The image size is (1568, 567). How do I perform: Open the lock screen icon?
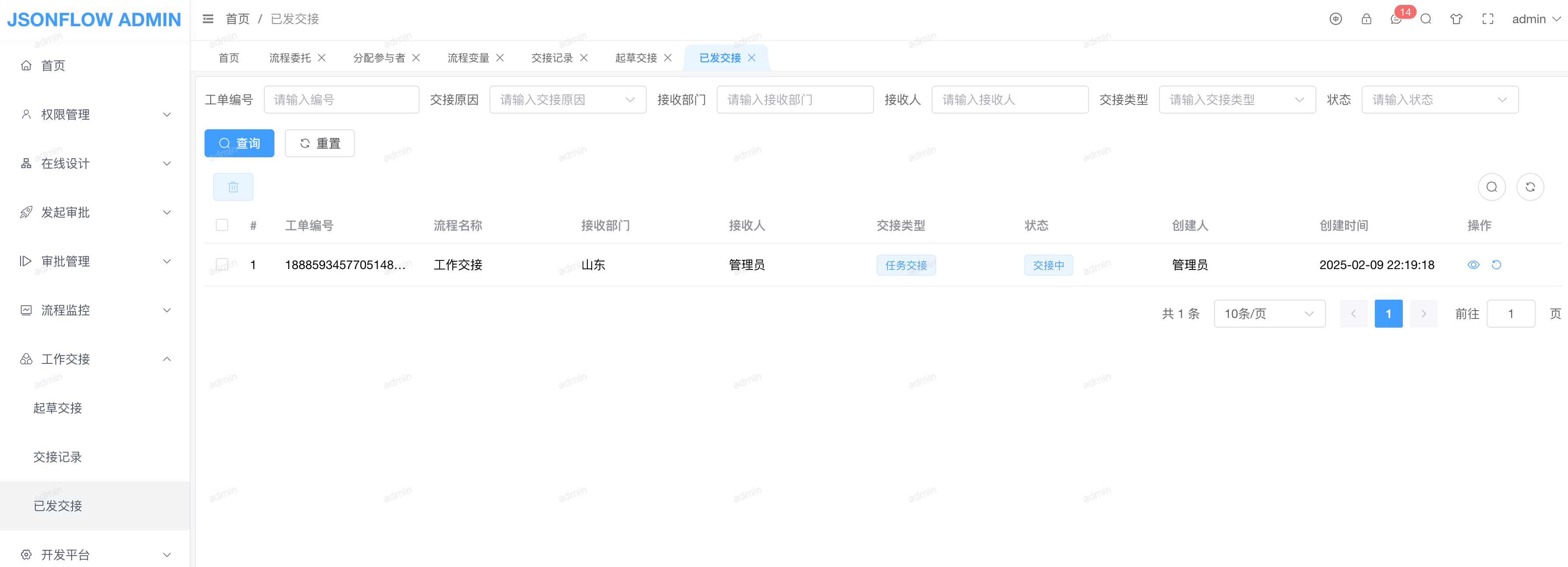[1366, 19]
